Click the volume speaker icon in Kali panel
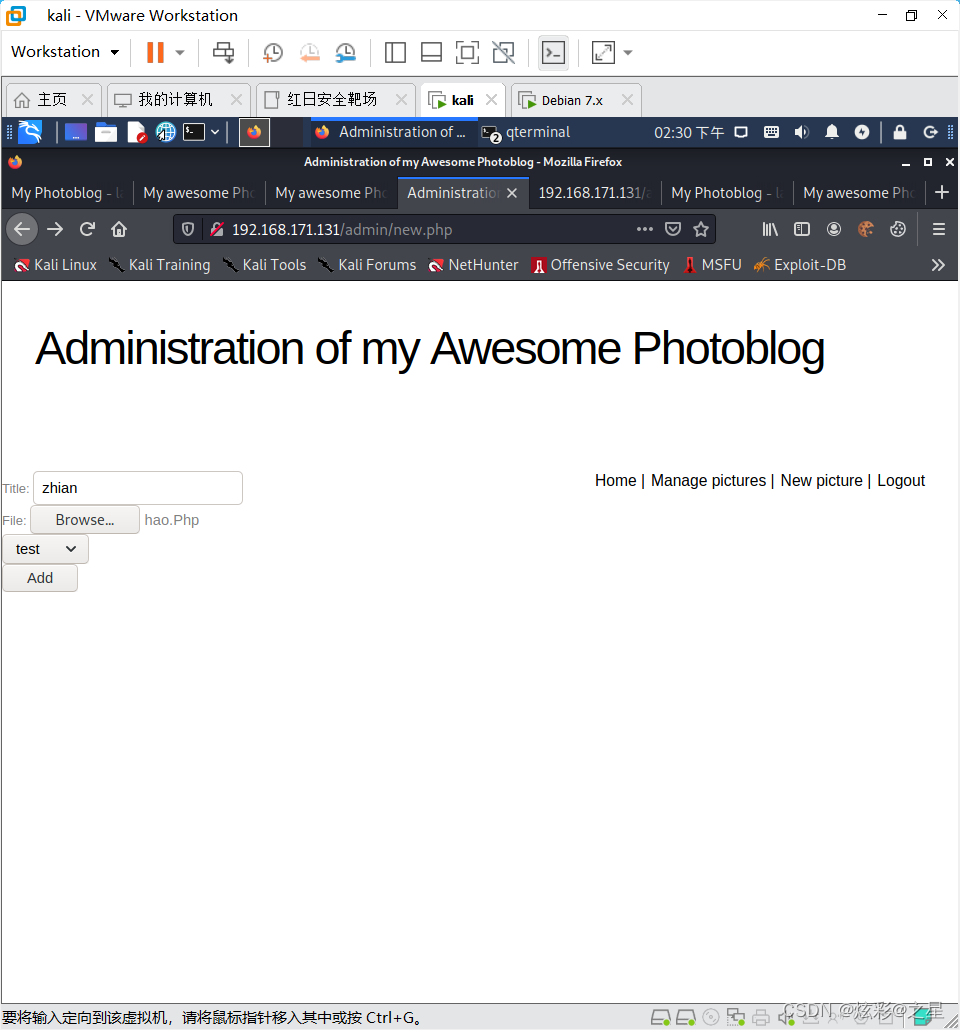Image resolution: width=960 pixels, height=1030 pixels. point(801,132)
